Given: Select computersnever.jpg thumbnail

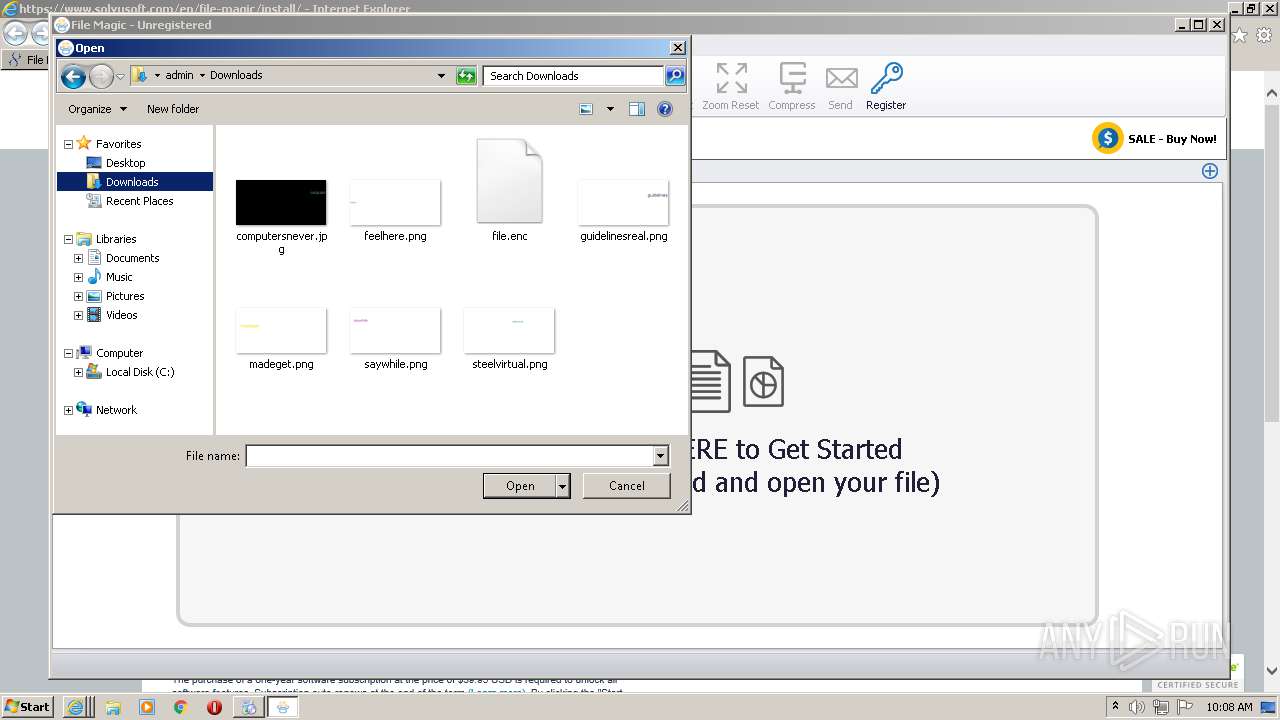Looking at the screenshot, I should pos(281,202).
